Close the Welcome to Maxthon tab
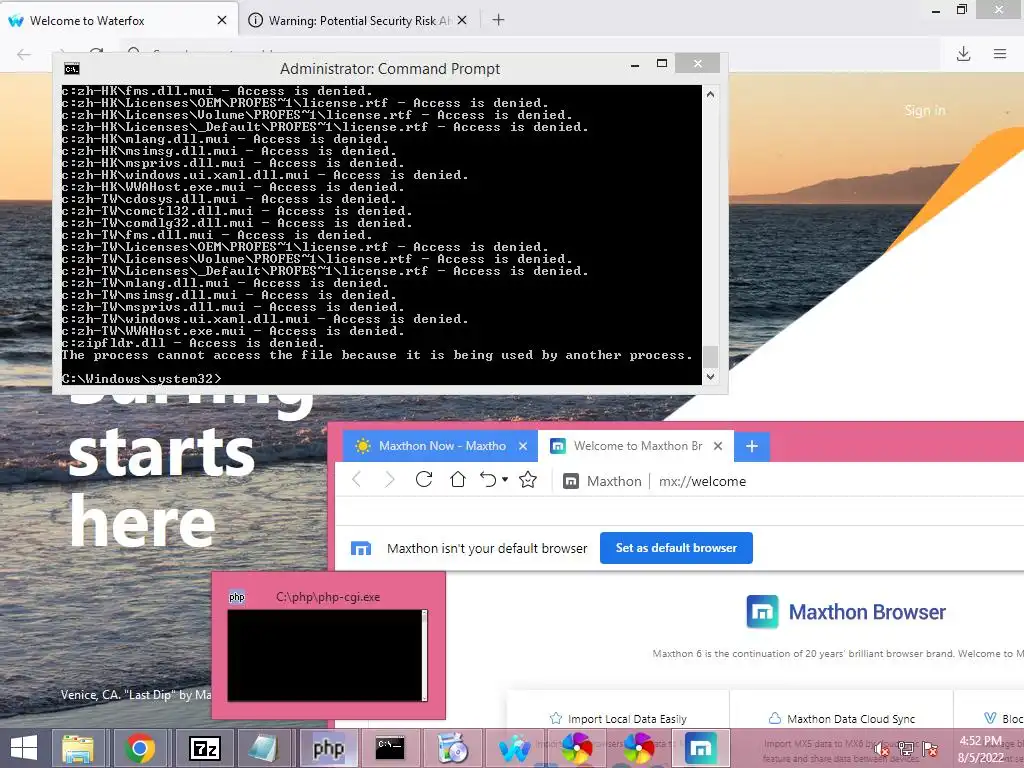Image resolution: width=1024 pixels, height=768 pixels. click(718, 446)
